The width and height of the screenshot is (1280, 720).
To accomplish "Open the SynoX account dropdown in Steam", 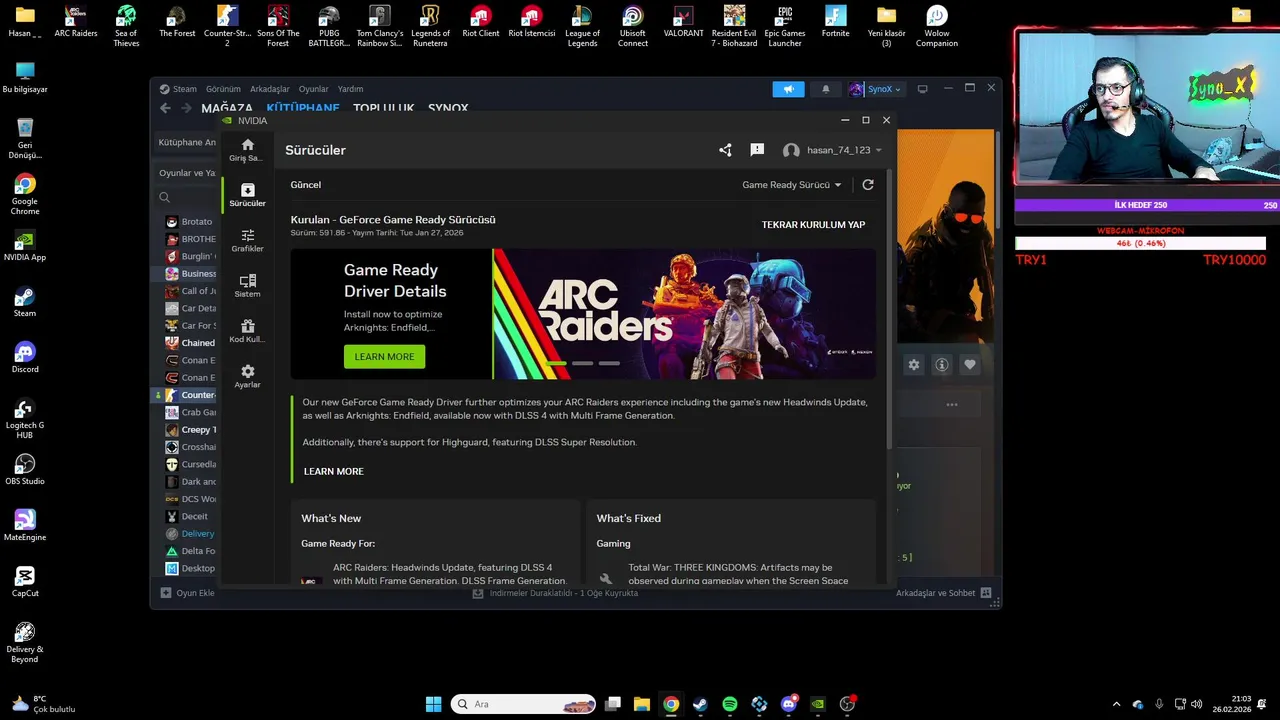I will tap(876, 89).
